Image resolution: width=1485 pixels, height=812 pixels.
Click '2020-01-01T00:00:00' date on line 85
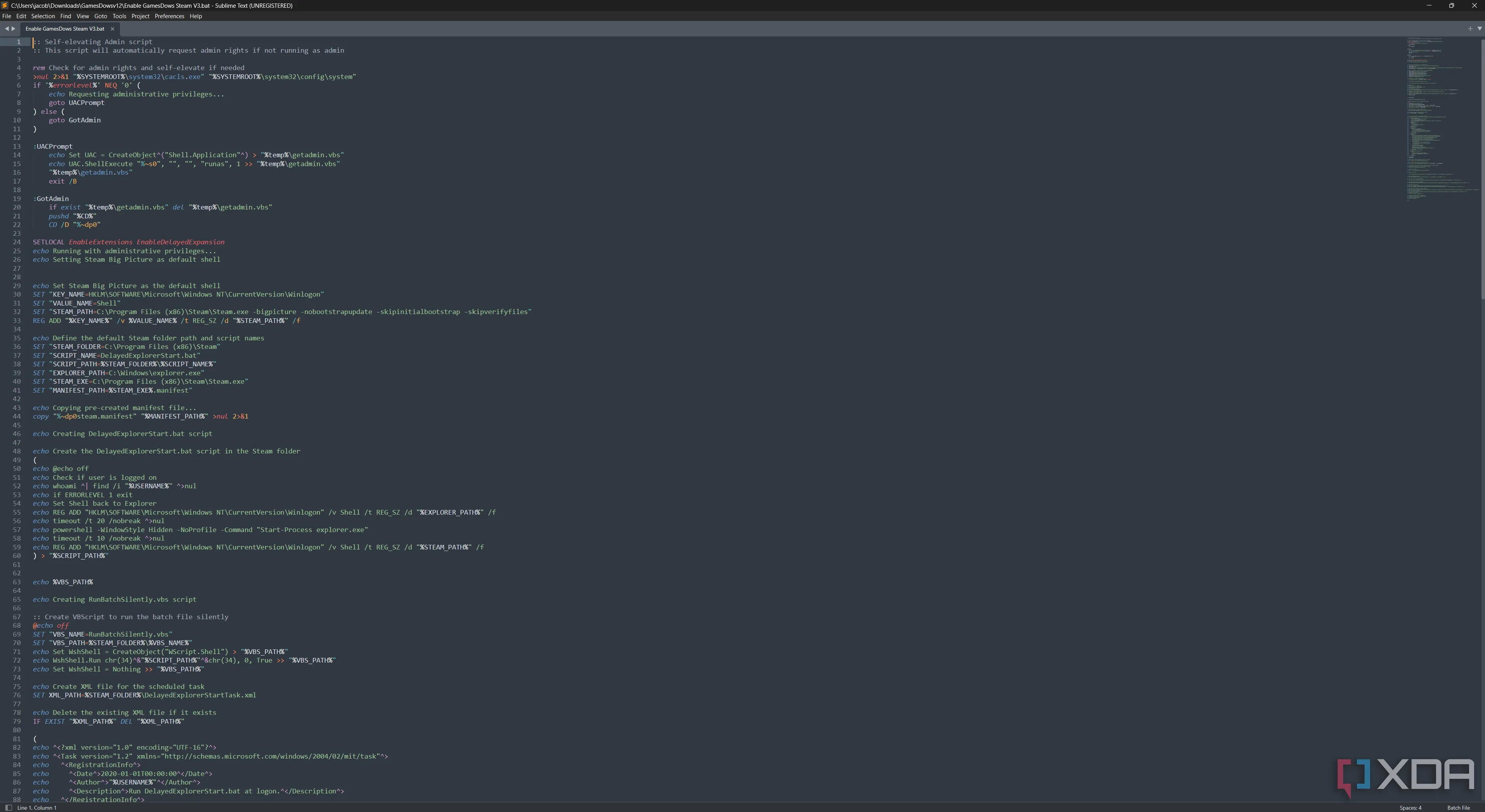point(138,773)
